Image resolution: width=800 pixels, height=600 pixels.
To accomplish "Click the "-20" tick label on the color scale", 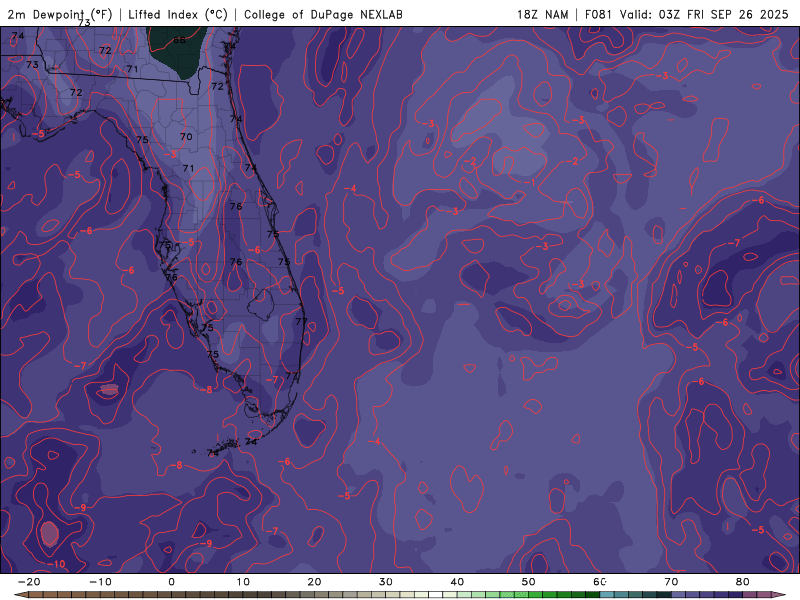I will tap(29, 582).
